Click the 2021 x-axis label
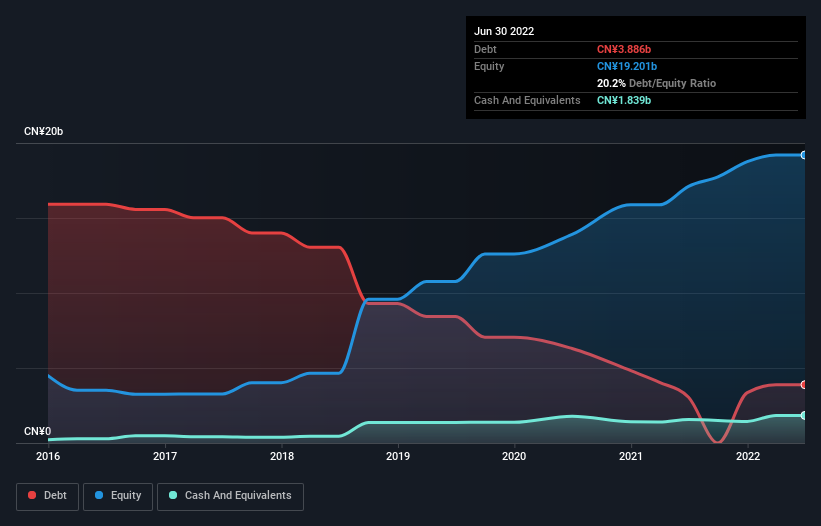821x526 pixels. tap(631, 456)
